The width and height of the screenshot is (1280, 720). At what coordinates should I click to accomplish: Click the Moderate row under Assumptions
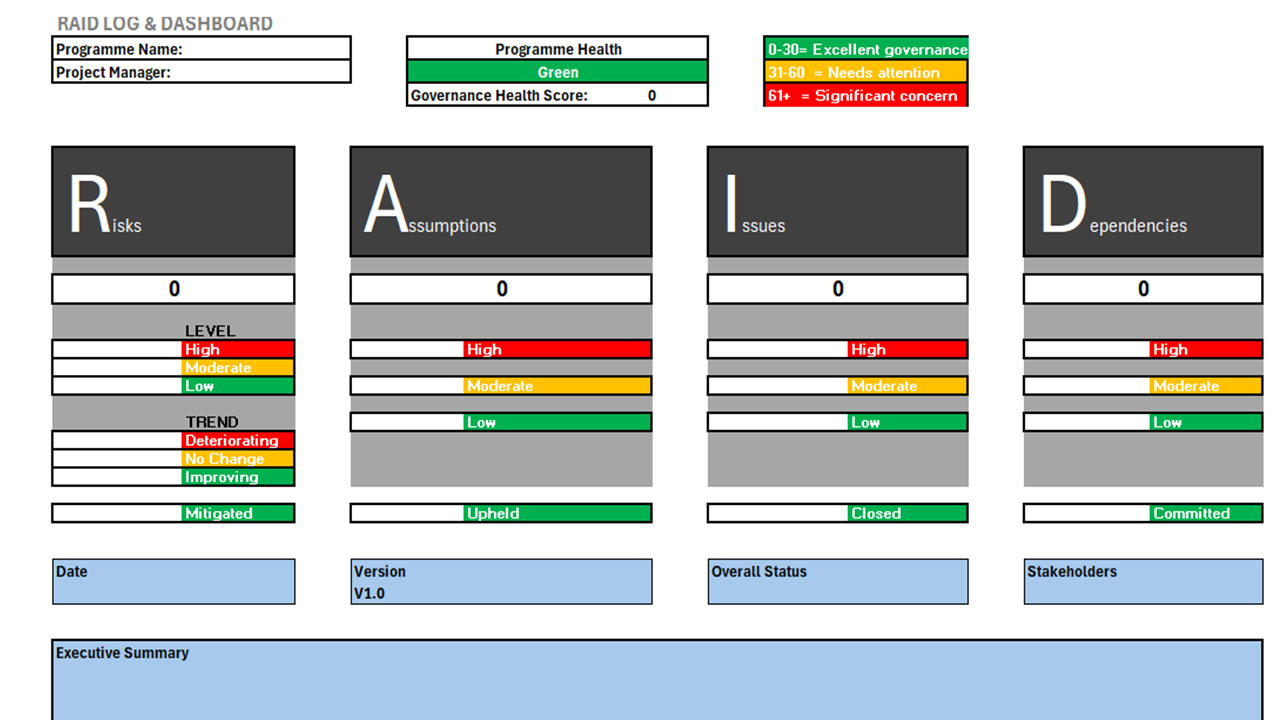coord(501,386)
